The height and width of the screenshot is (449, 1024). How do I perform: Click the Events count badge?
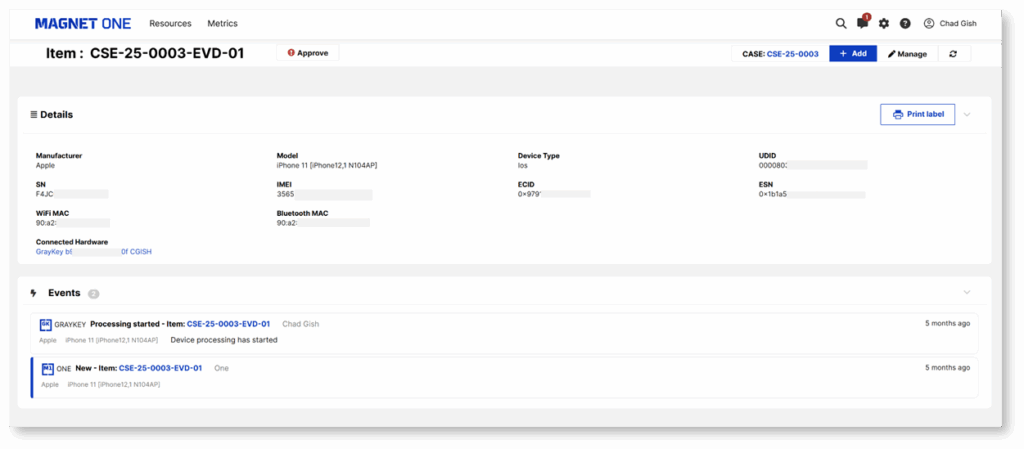pyautogui.click(x=93, y=294)
